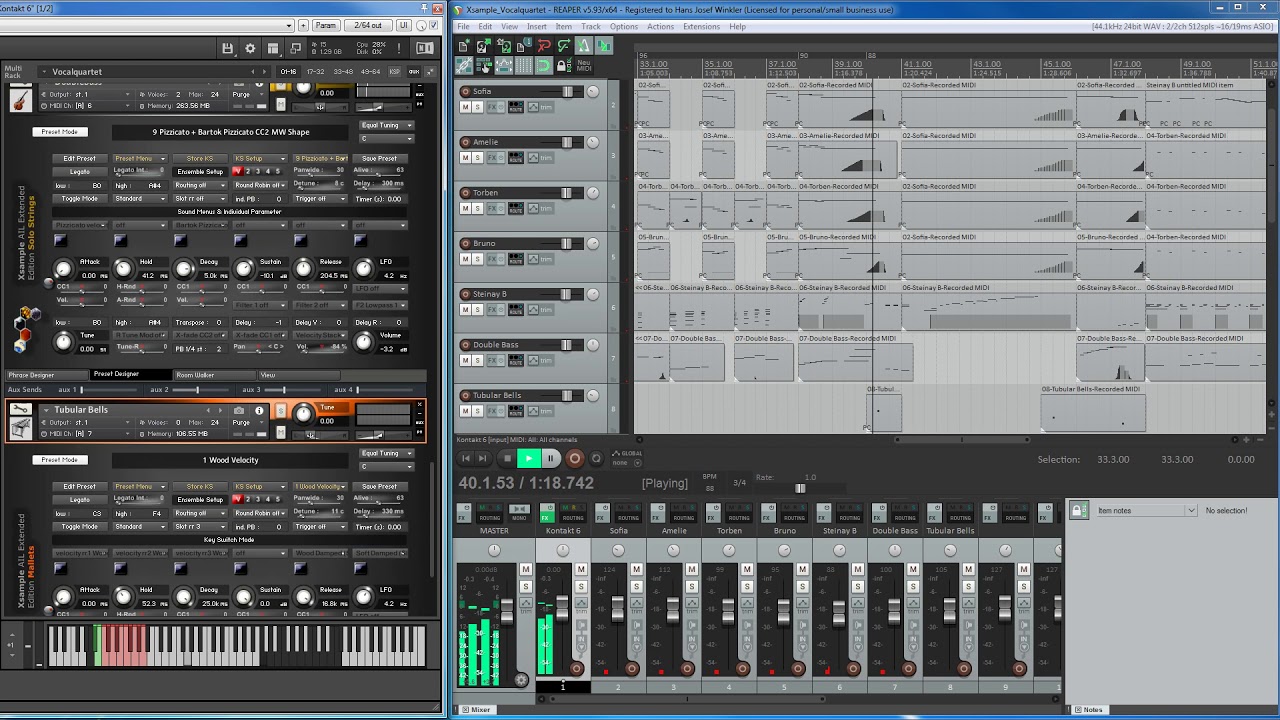
Task: Open FX button on Sofia track panel
Action: point(493,107)
